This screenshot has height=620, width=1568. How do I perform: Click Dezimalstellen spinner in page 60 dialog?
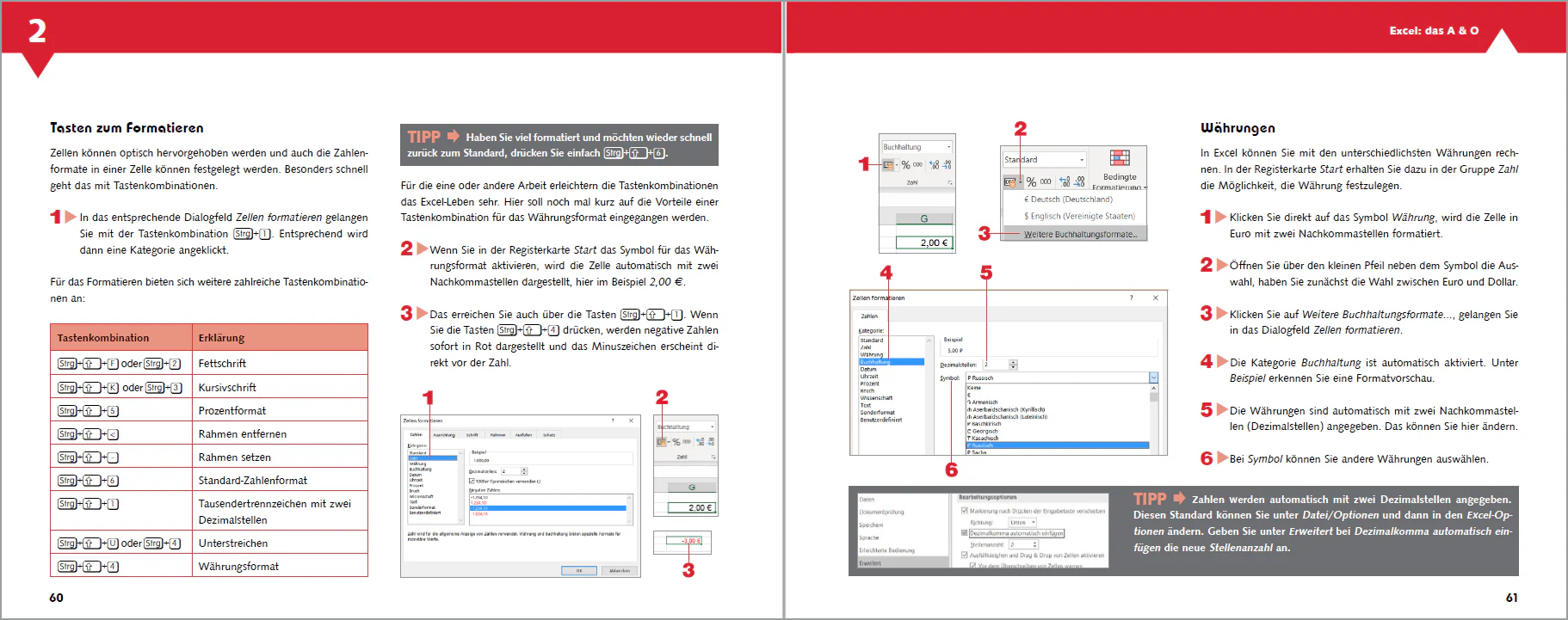(524, 471)
